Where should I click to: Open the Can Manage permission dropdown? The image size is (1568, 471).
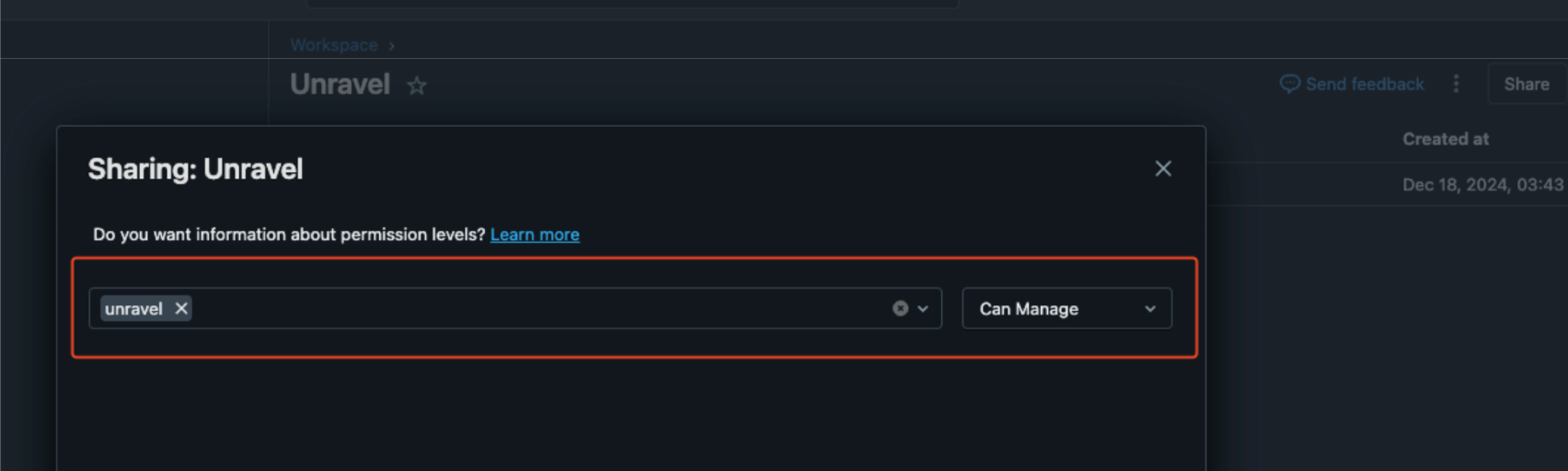pyautogui.click(x=1066, y=309)
